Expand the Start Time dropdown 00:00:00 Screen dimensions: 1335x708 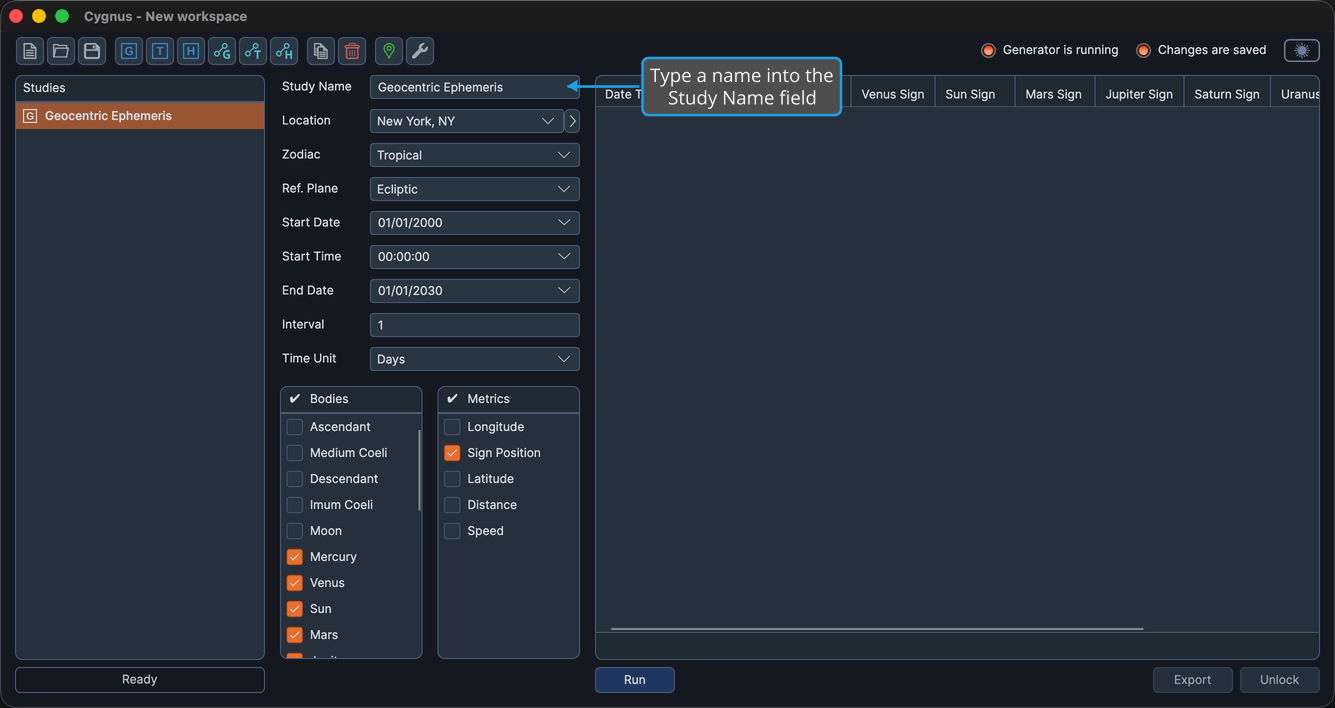475,257
